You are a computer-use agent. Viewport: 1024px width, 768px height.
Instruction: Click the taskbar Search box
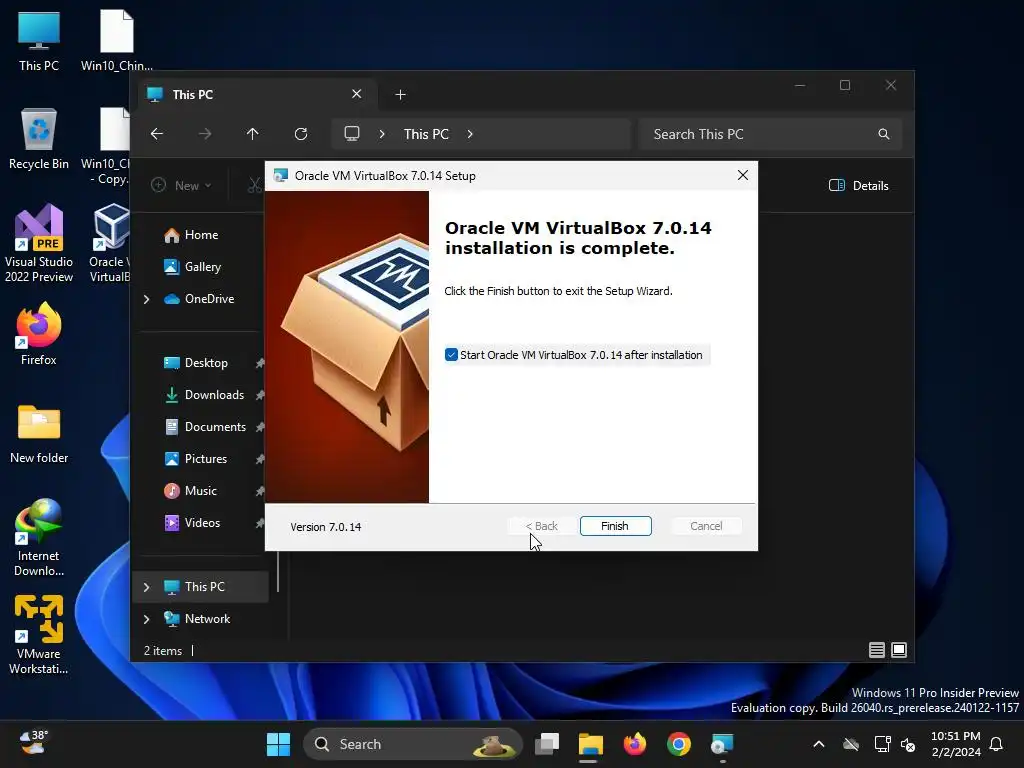(x=413, y=744)
